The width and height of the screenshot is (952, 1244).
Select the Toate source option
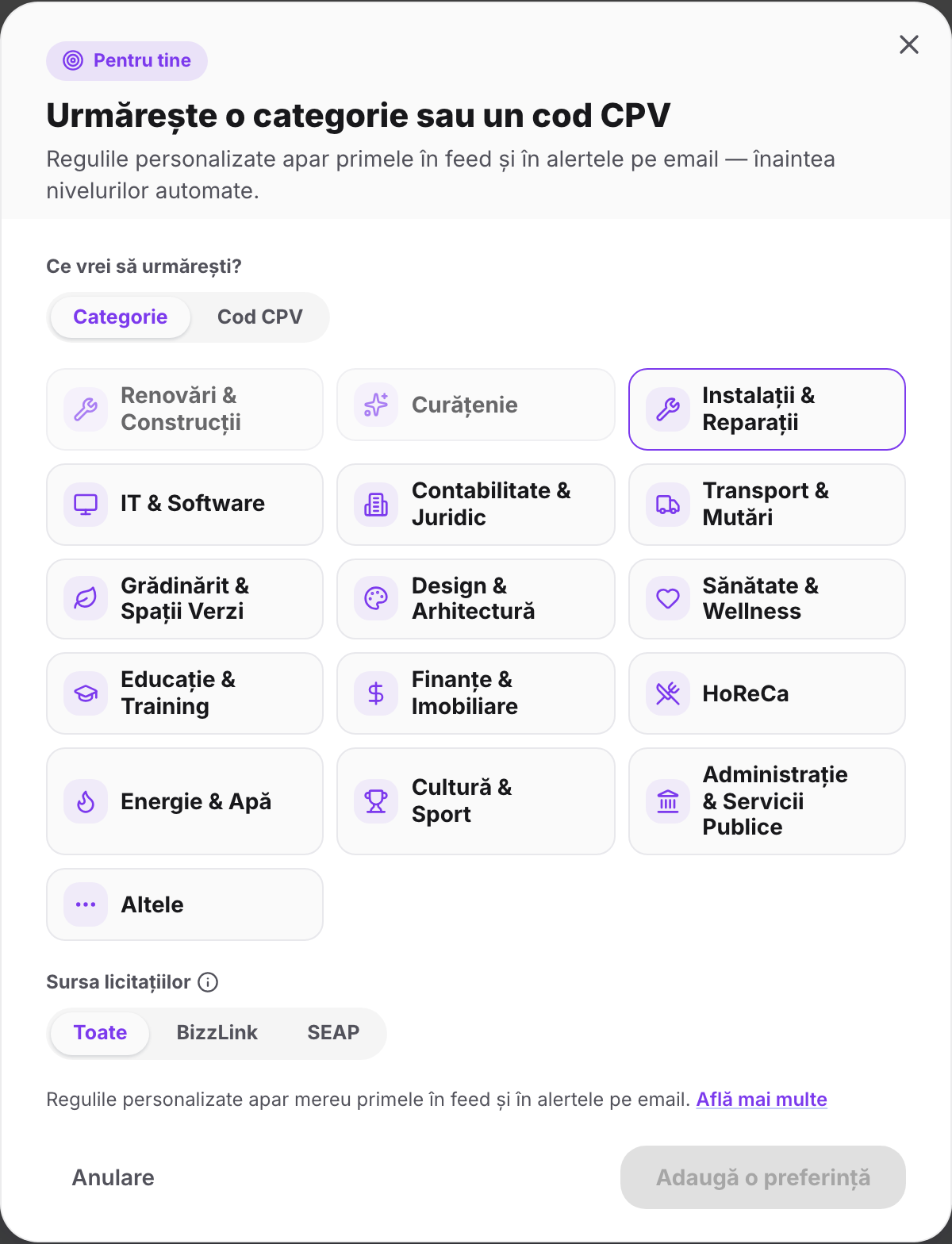point(100,1033)
